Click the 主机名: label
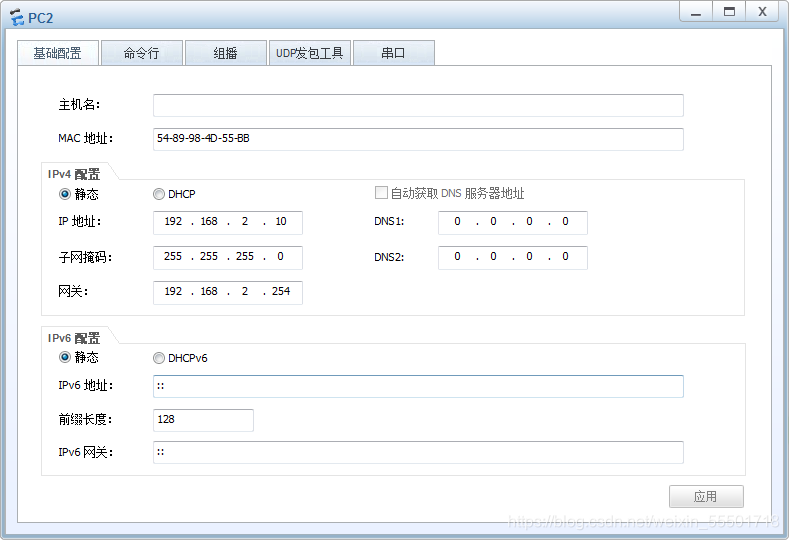This screenshot has width=789, height=540. point(80,105)
